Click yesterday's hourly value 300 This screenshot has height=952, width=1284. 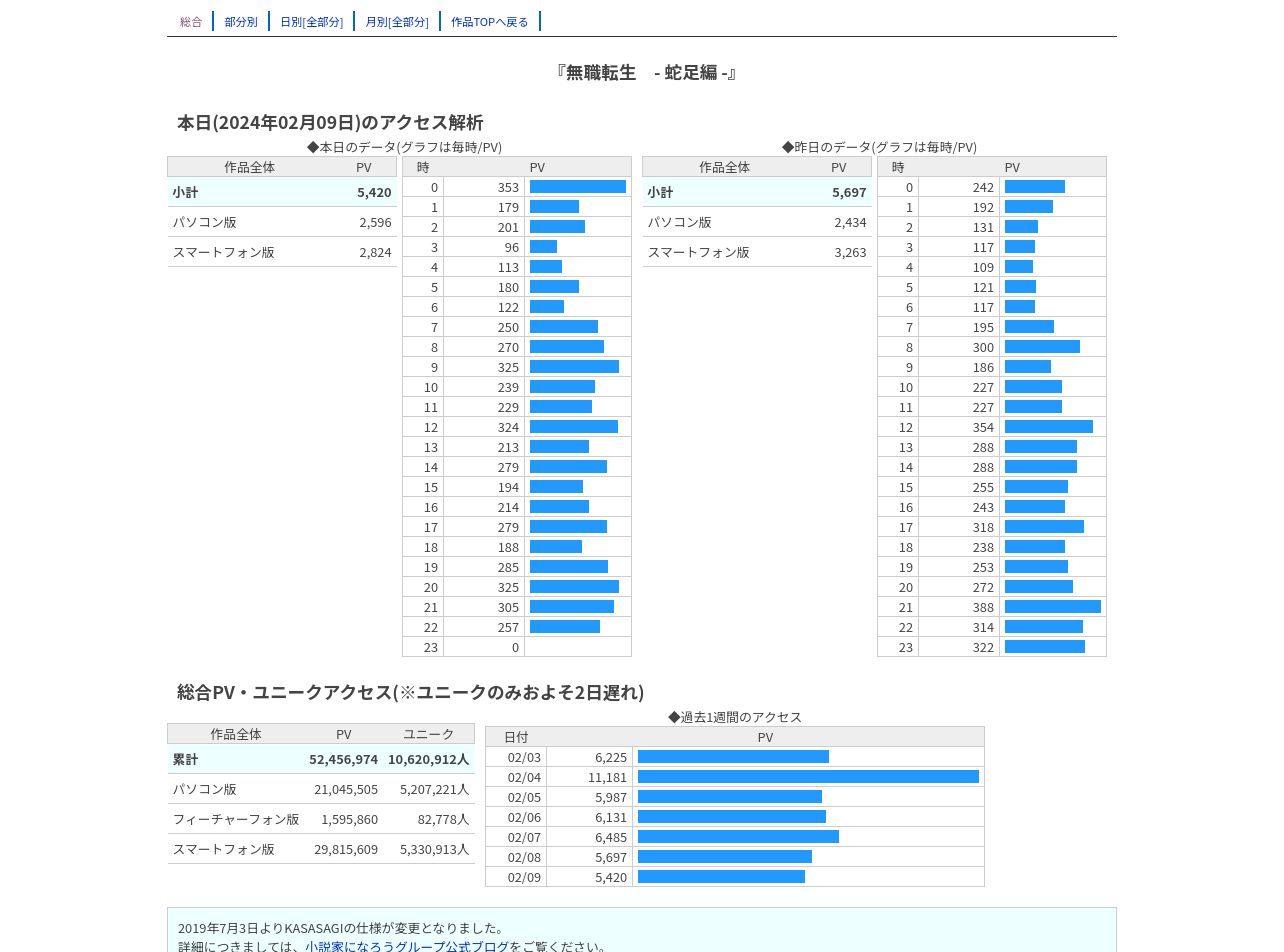[983, 347]
